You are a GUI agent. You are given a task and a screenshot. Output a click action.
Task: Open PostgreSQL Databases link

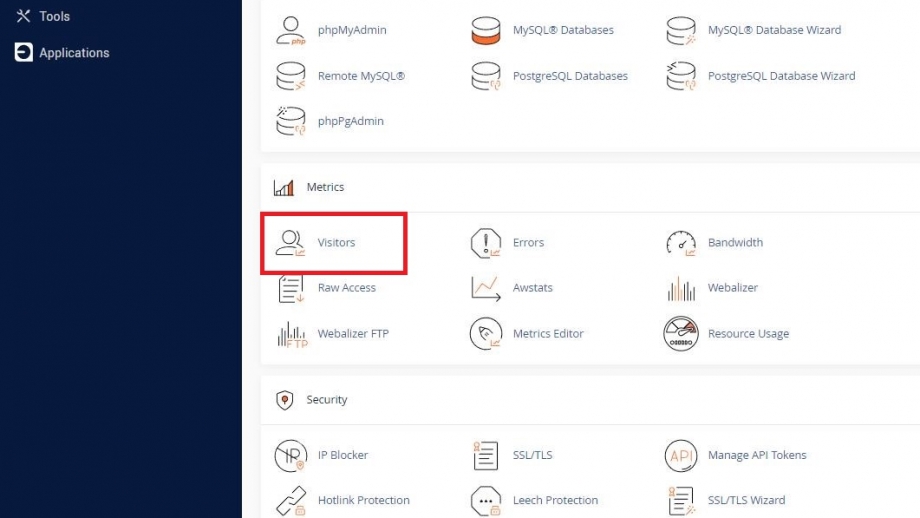pyautogui.click(x=570, y=76)
